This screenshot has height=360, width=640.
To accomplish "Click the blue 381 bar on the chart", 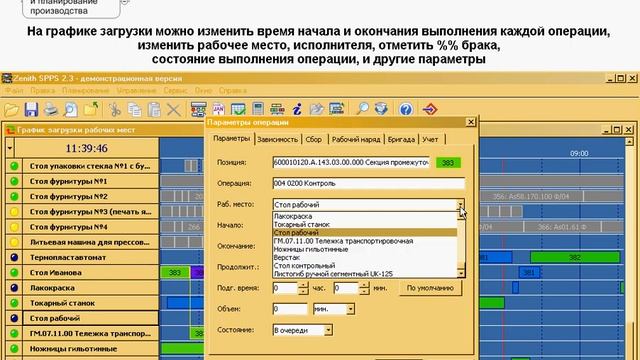I will click(529, 273).
